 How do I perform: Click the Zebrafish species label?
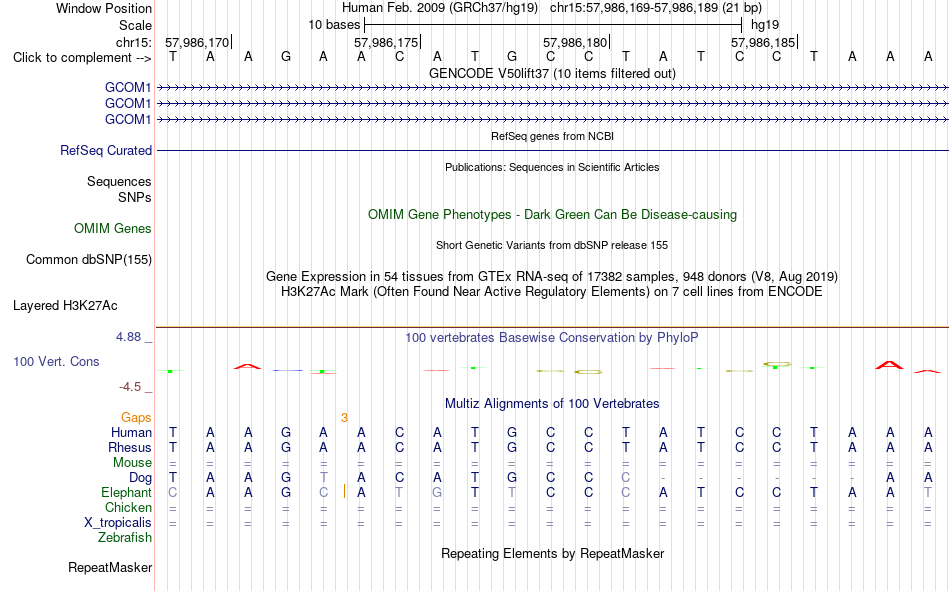coord(125,537)
